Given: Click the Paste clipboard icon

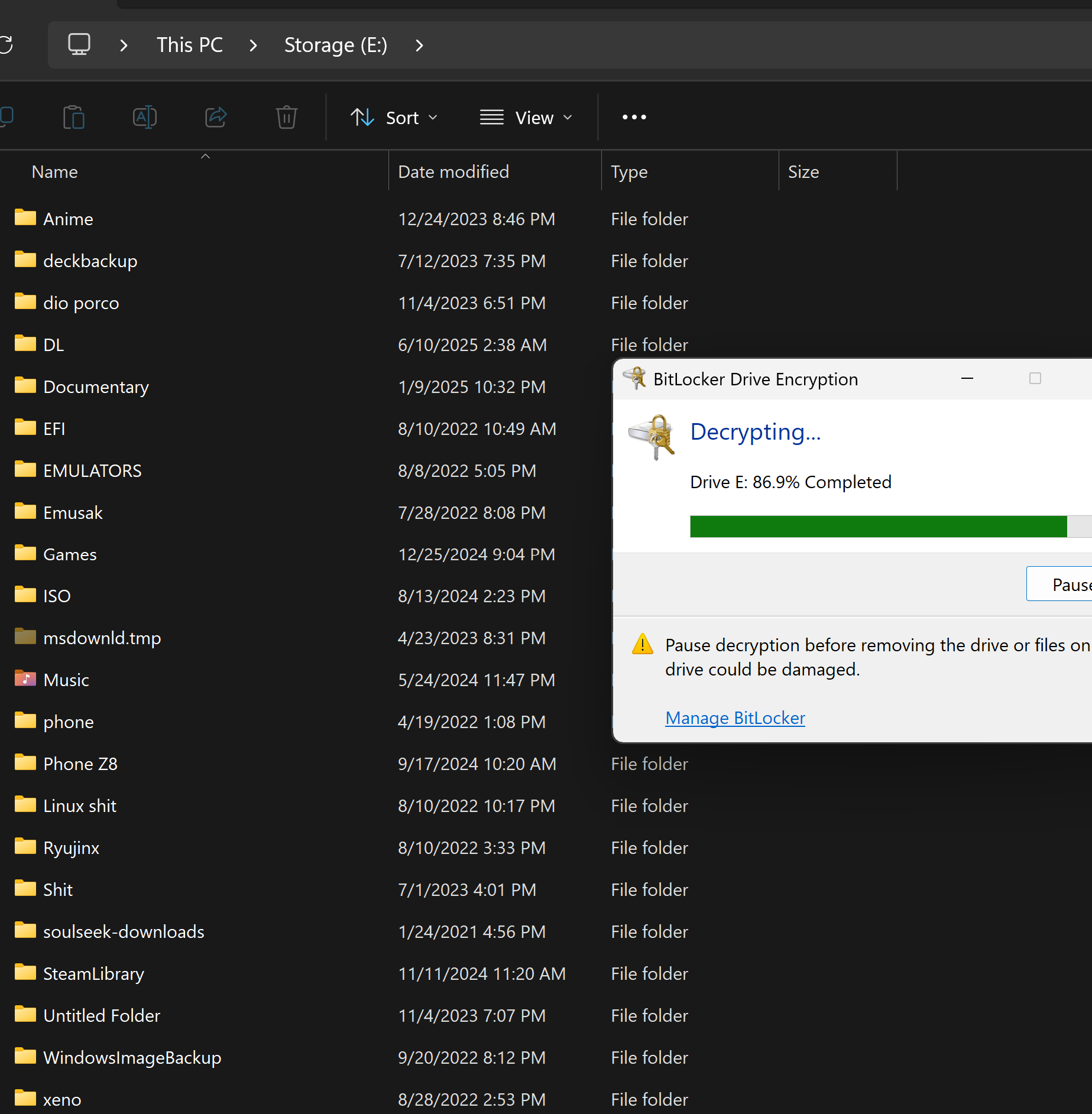Looking at the screenshot, I should [74, 117].
